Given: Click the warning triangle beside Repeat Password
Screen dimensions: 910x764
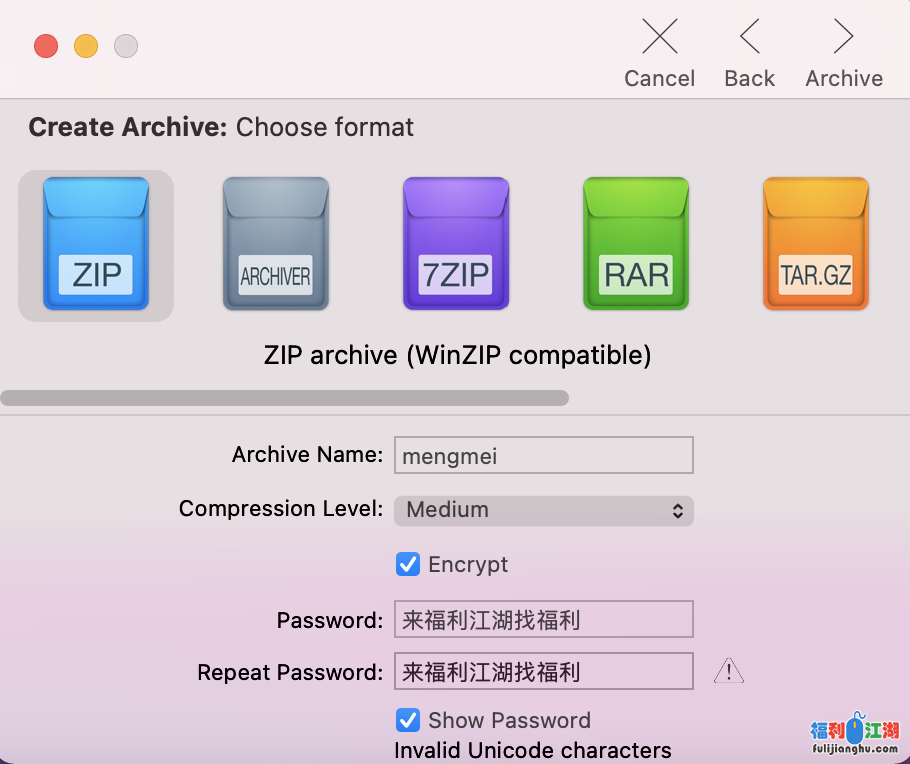Looking at the screenshot, I should pyautogui.click(x=729, y=671).
